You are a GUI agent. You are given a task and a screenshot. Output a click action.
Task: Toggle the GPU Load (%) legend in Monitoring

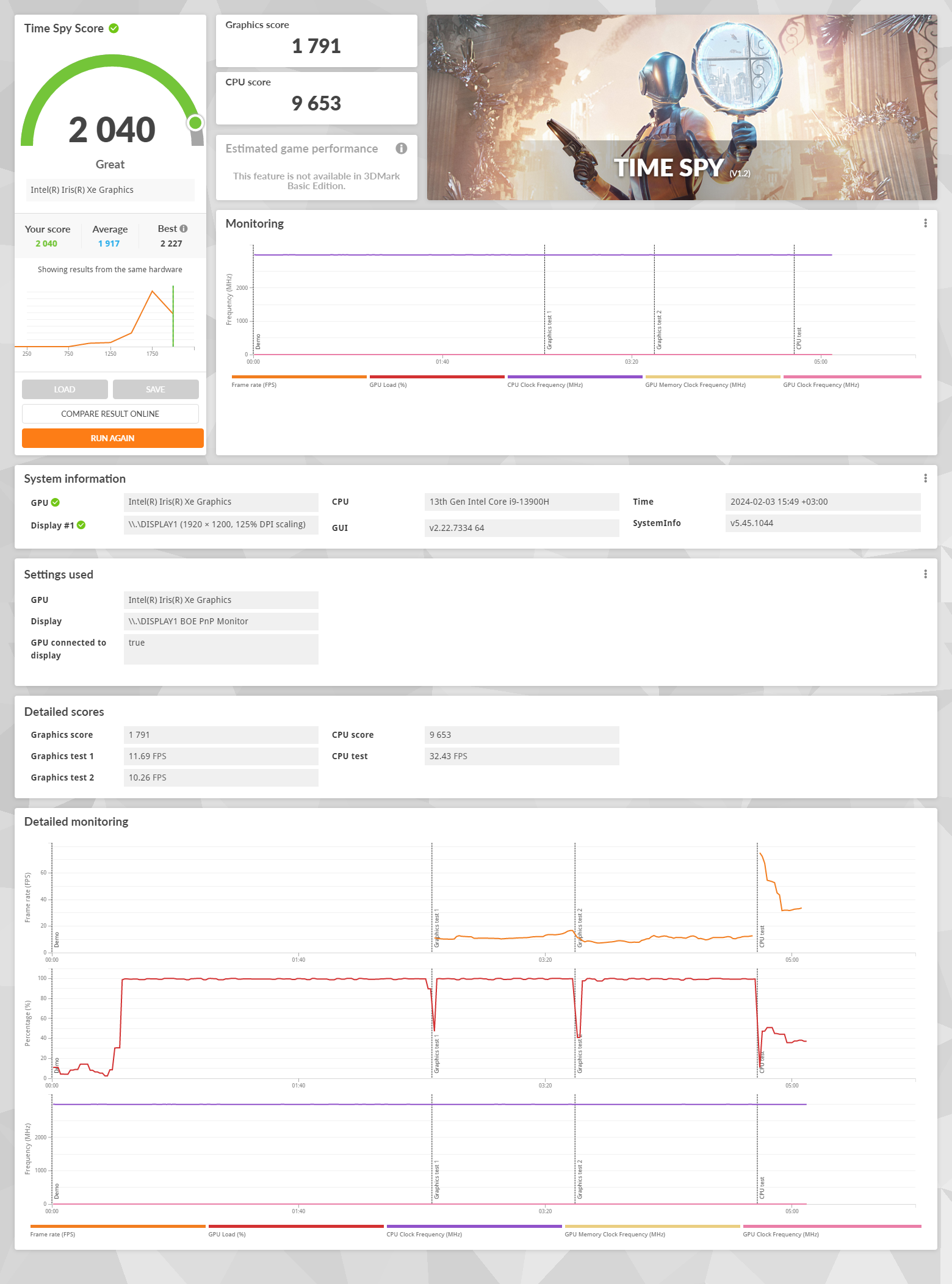437,381
